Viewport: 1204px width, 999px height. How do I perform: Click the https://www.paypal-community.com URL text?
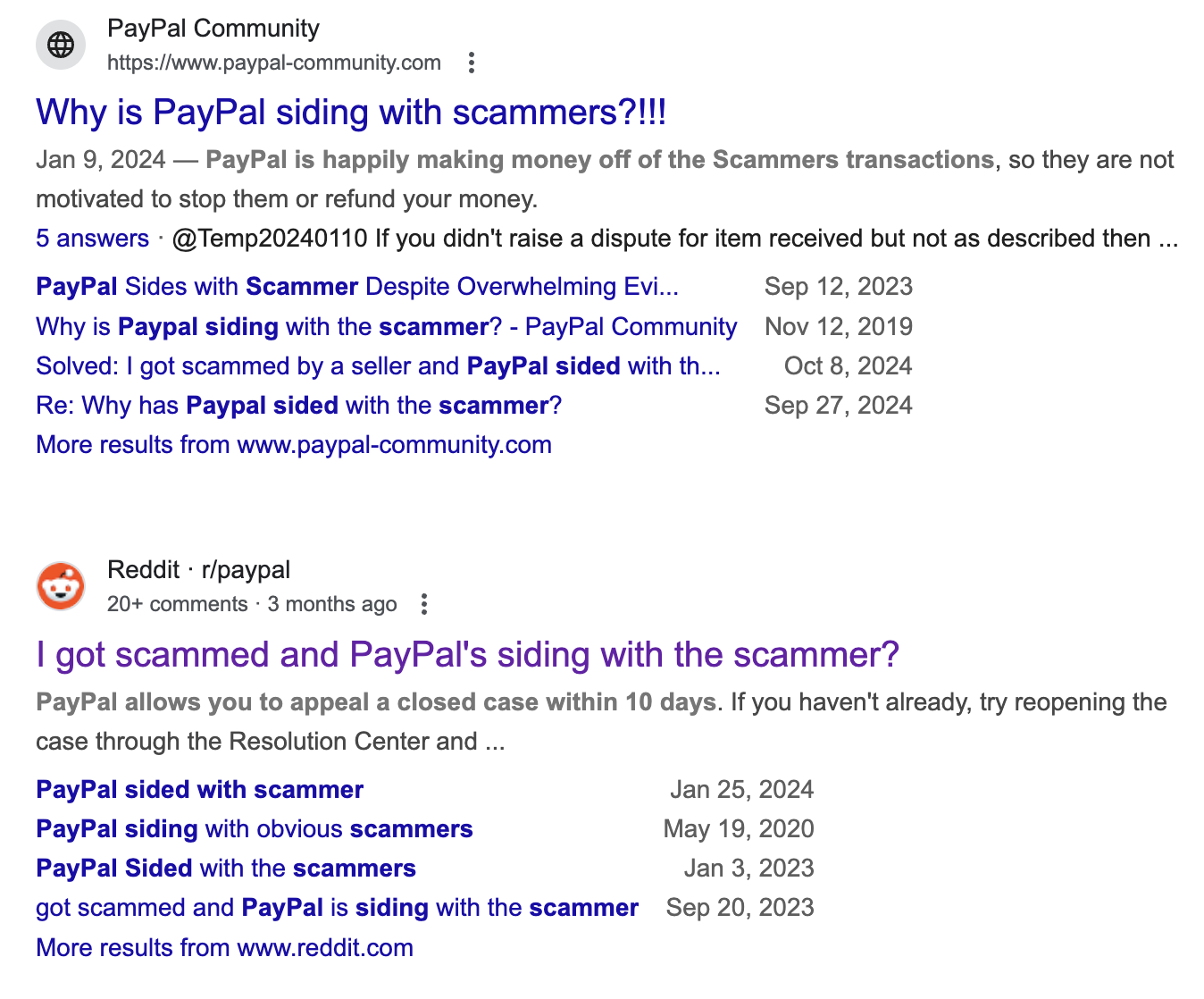point(274,63)
